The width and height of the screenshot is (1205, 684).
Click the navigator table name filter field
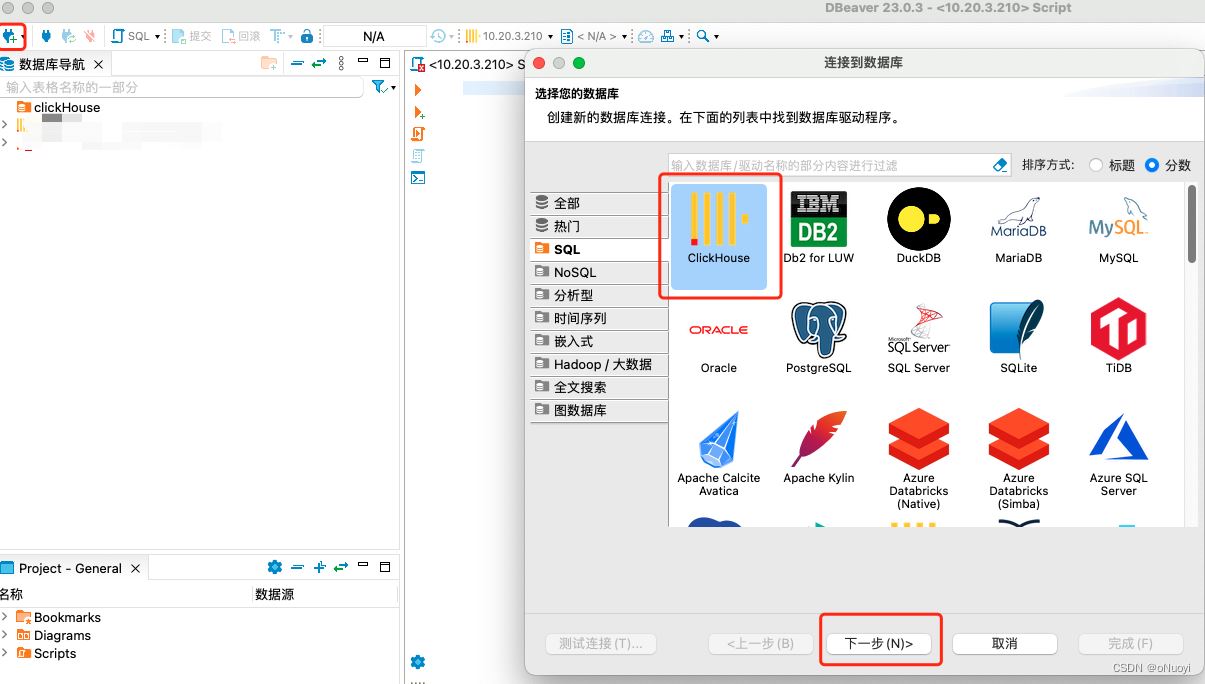point(181,87)
